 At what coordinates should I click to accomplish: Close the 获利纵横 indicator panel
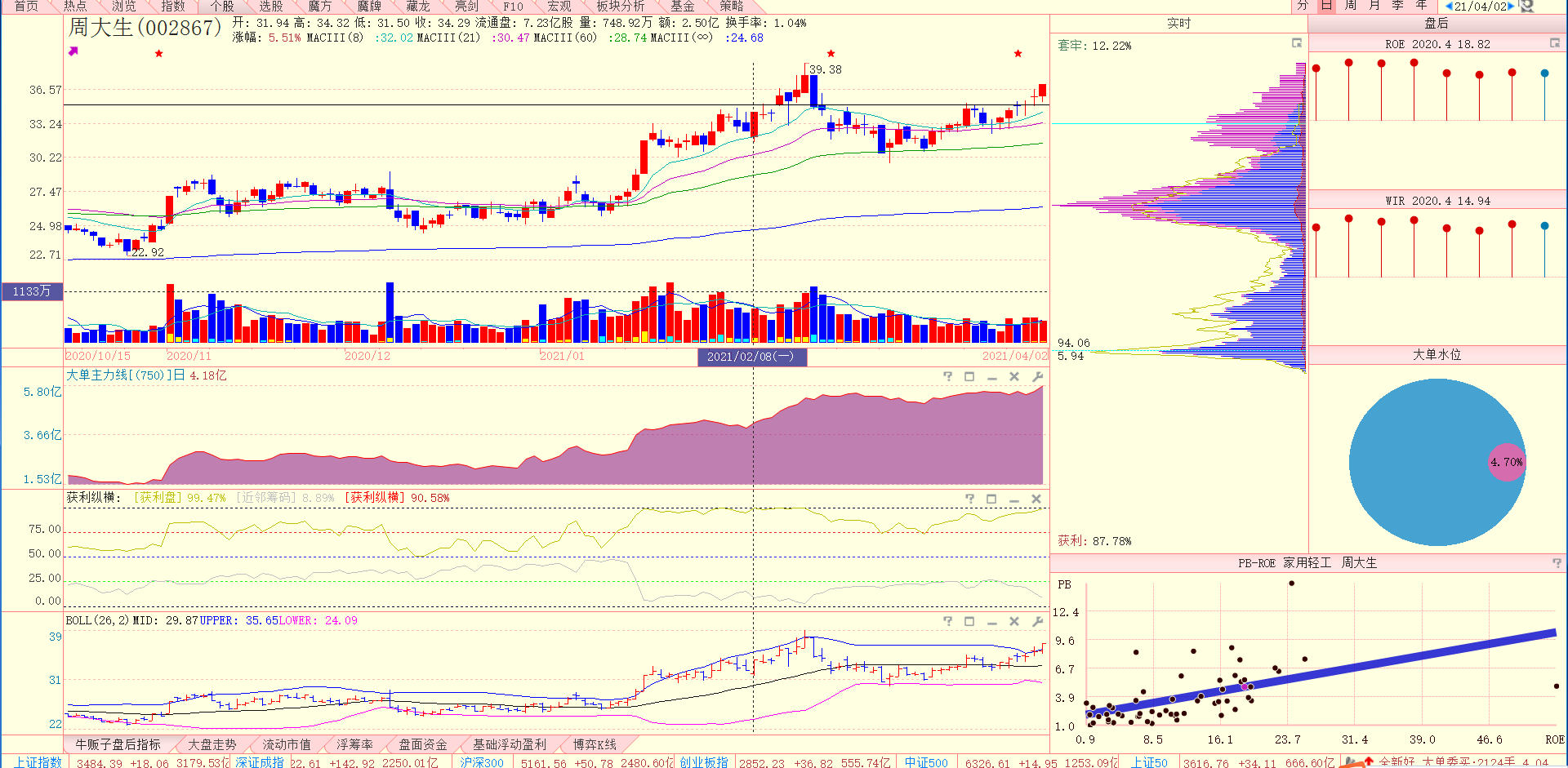1036,499
